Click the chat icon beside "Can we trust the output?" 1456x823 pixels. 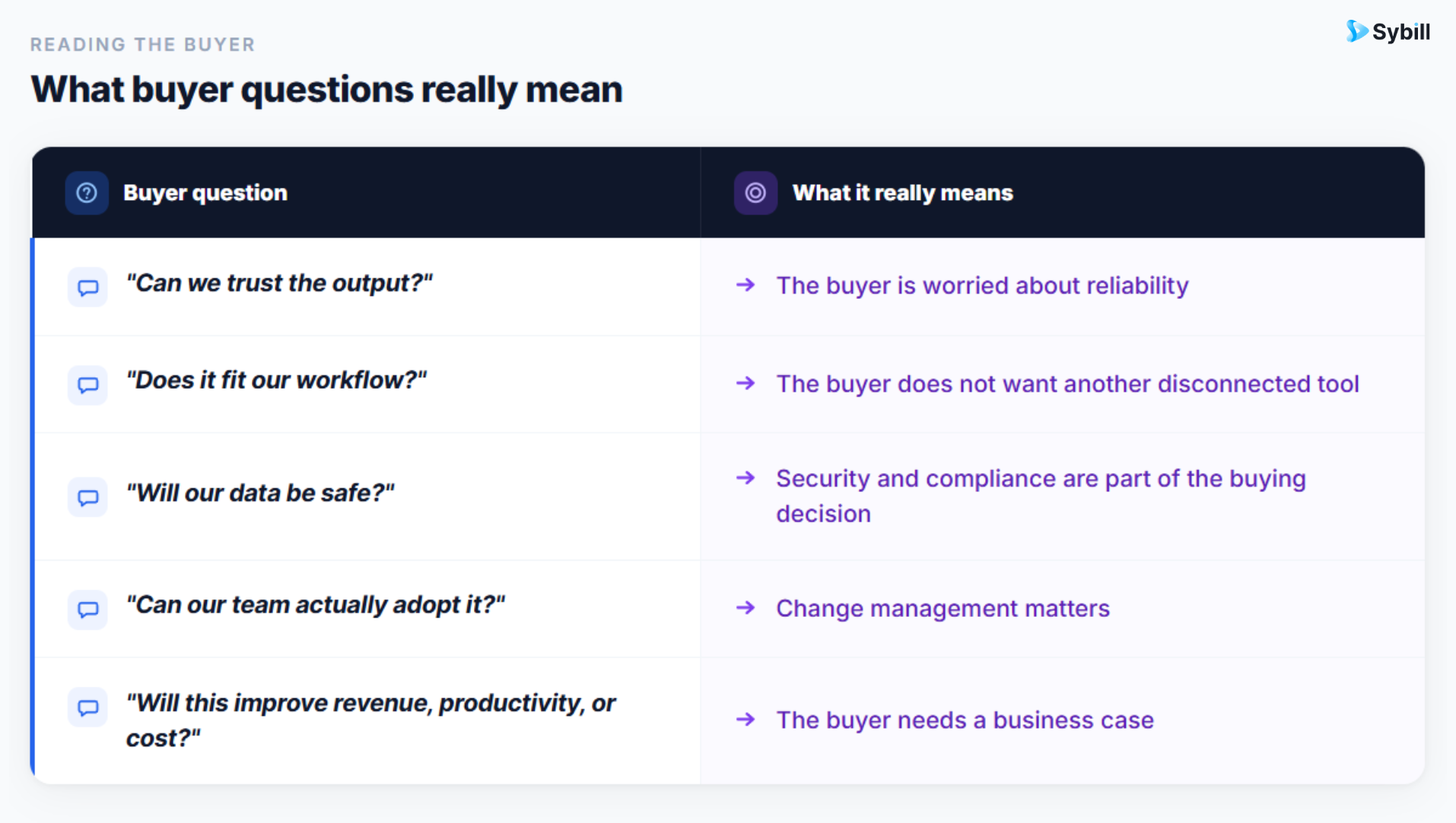(x=87, y=288)
